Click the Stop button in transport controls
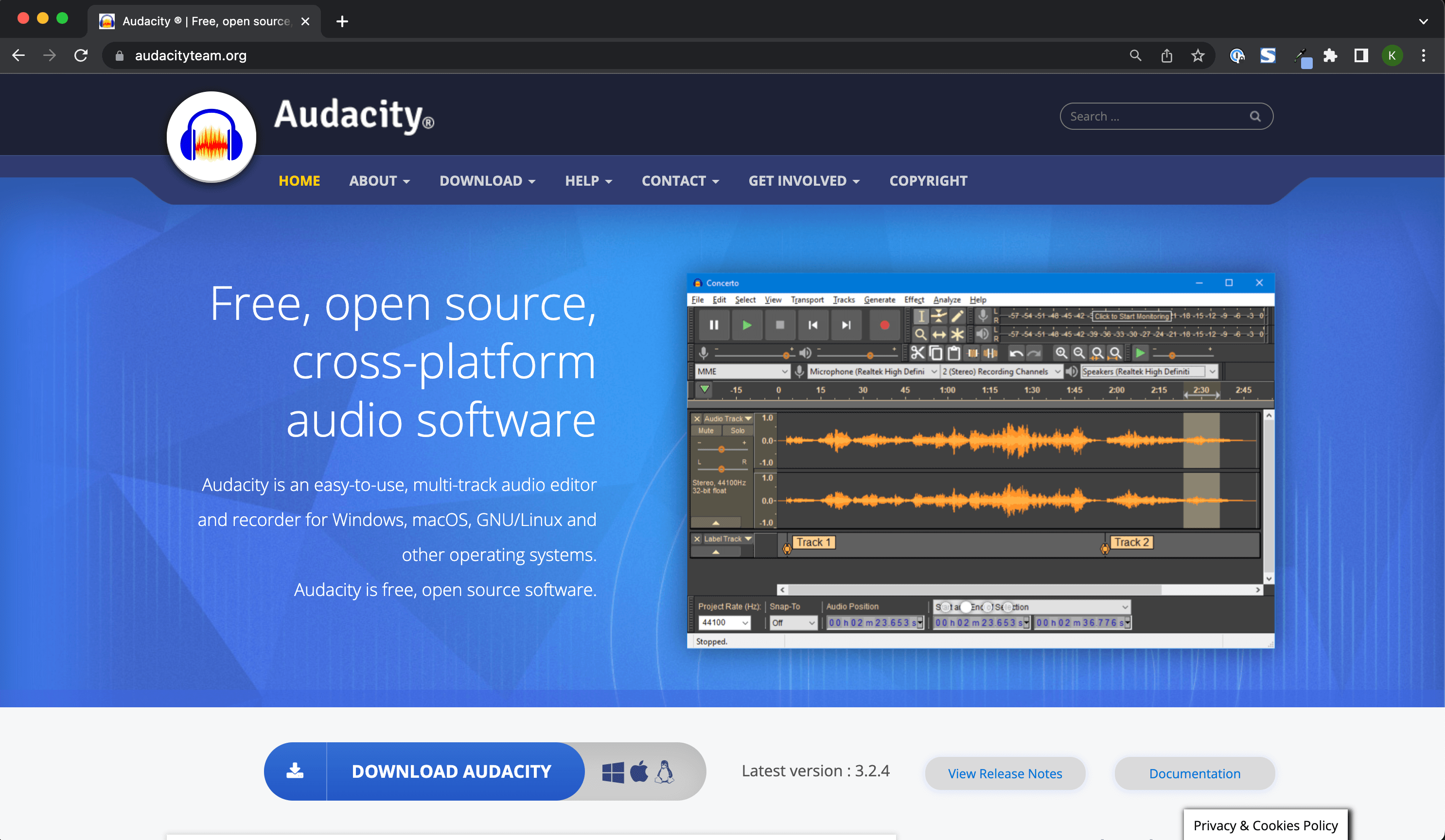 coord(779,325)
